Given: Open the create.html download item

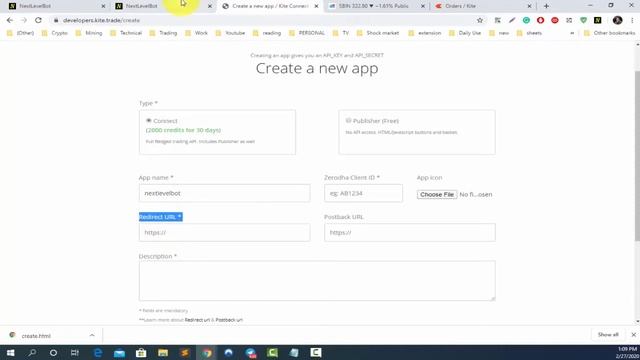Looking at the screenshot, I should coord(36,336).
